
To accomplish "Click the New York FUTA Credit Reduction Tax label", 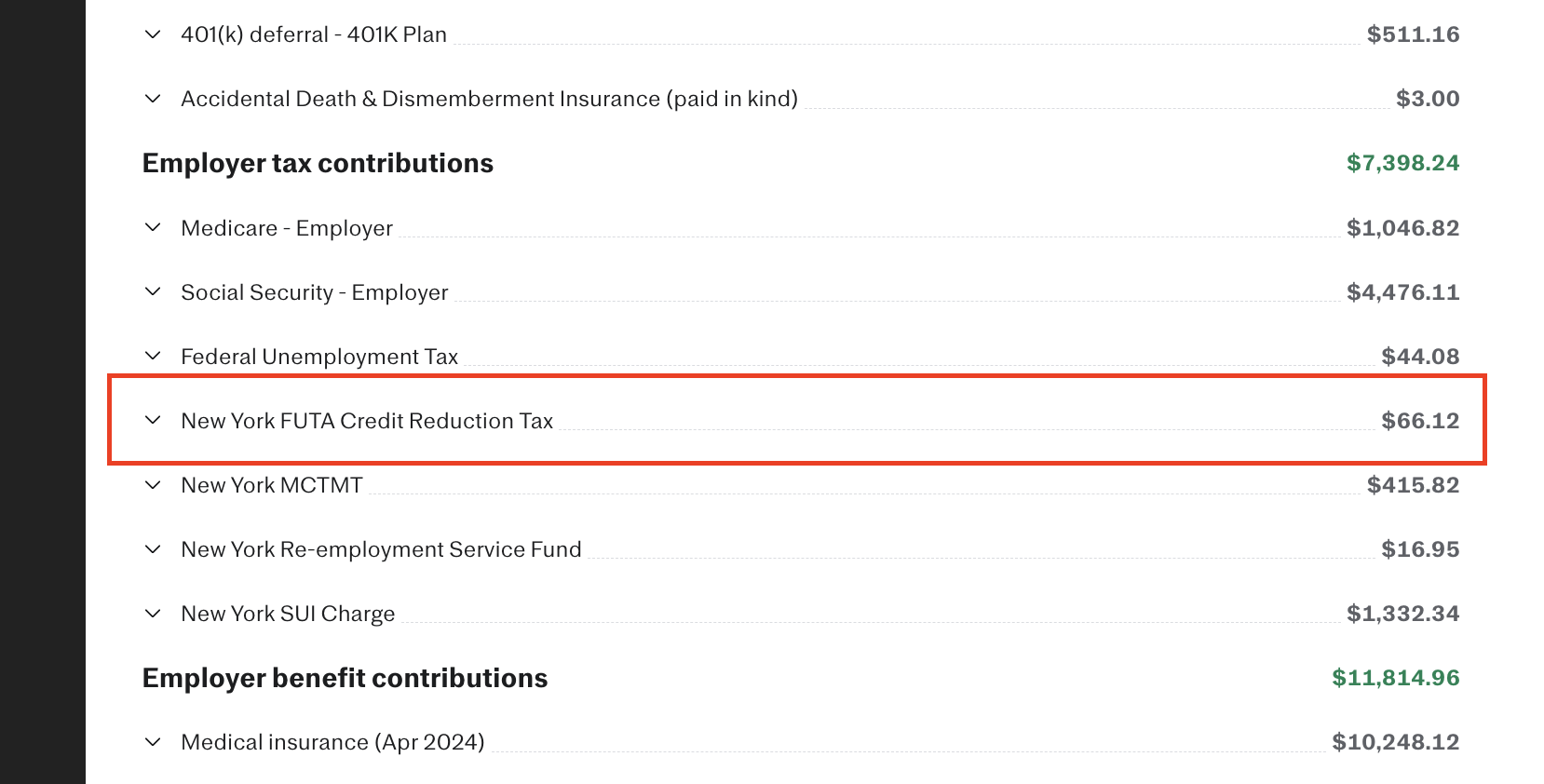I will [367, 421].
